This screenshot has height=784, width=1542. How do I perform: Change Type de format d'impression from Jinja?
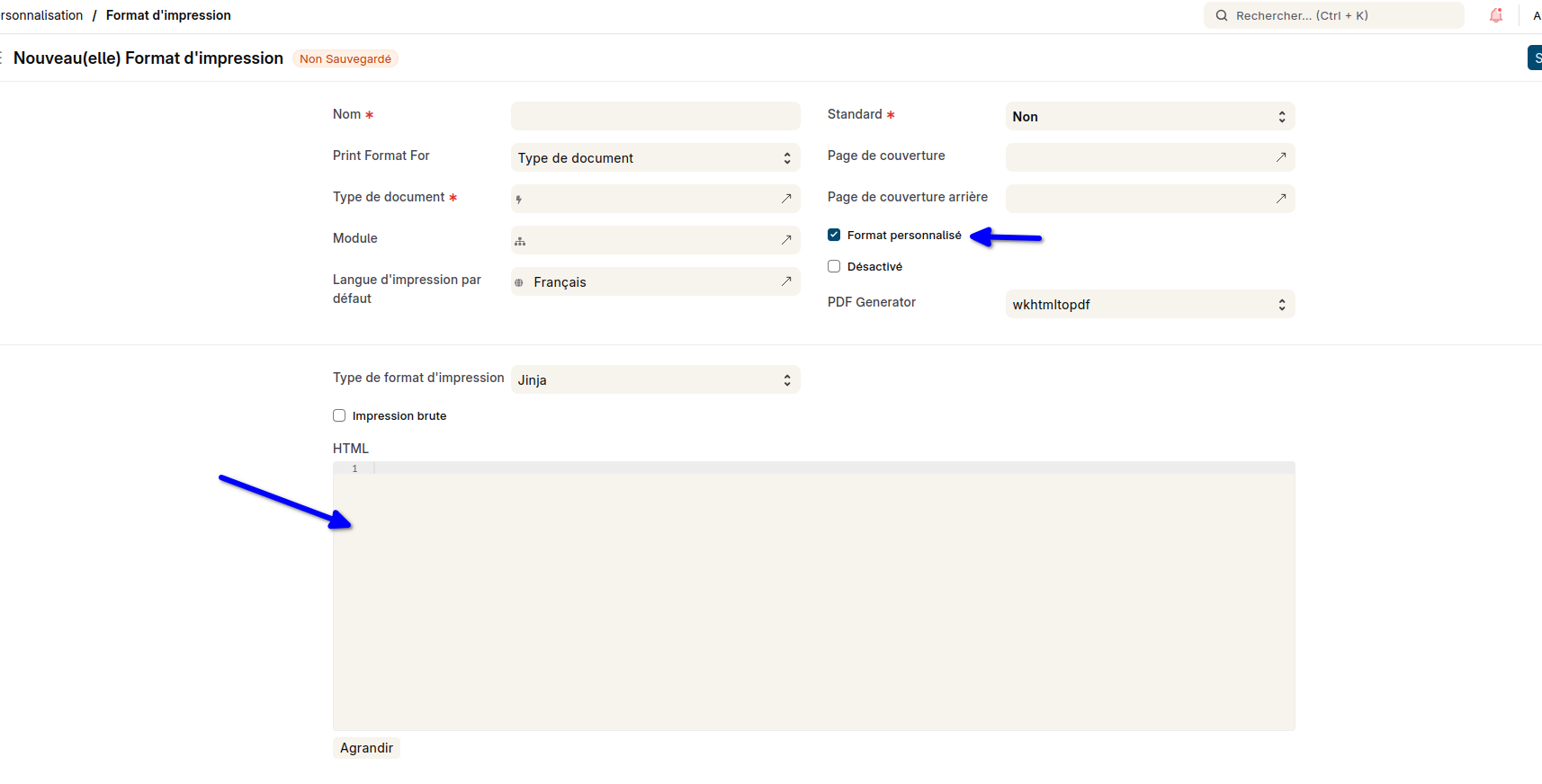pos(655,380)
